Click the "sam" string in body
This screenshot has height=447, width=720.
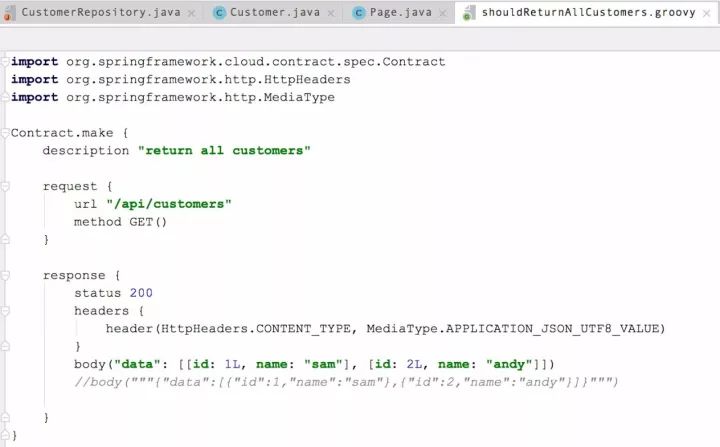click(x=324, y=364)
